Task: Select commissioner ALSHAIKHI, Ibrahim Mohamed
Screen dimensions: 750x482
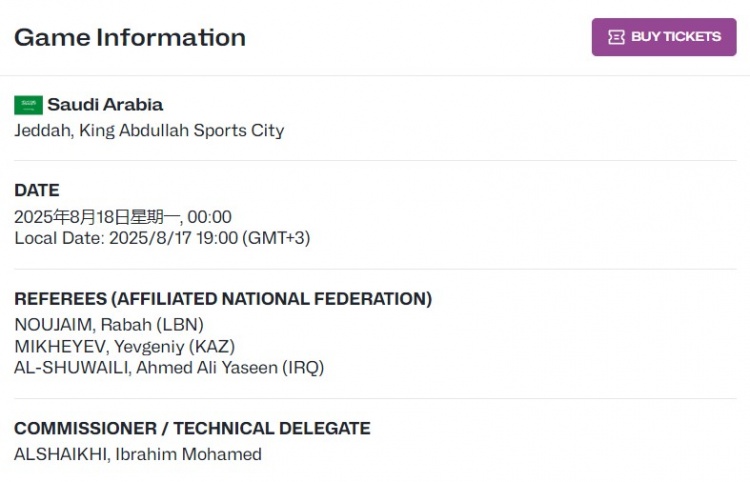Action: 138,454
